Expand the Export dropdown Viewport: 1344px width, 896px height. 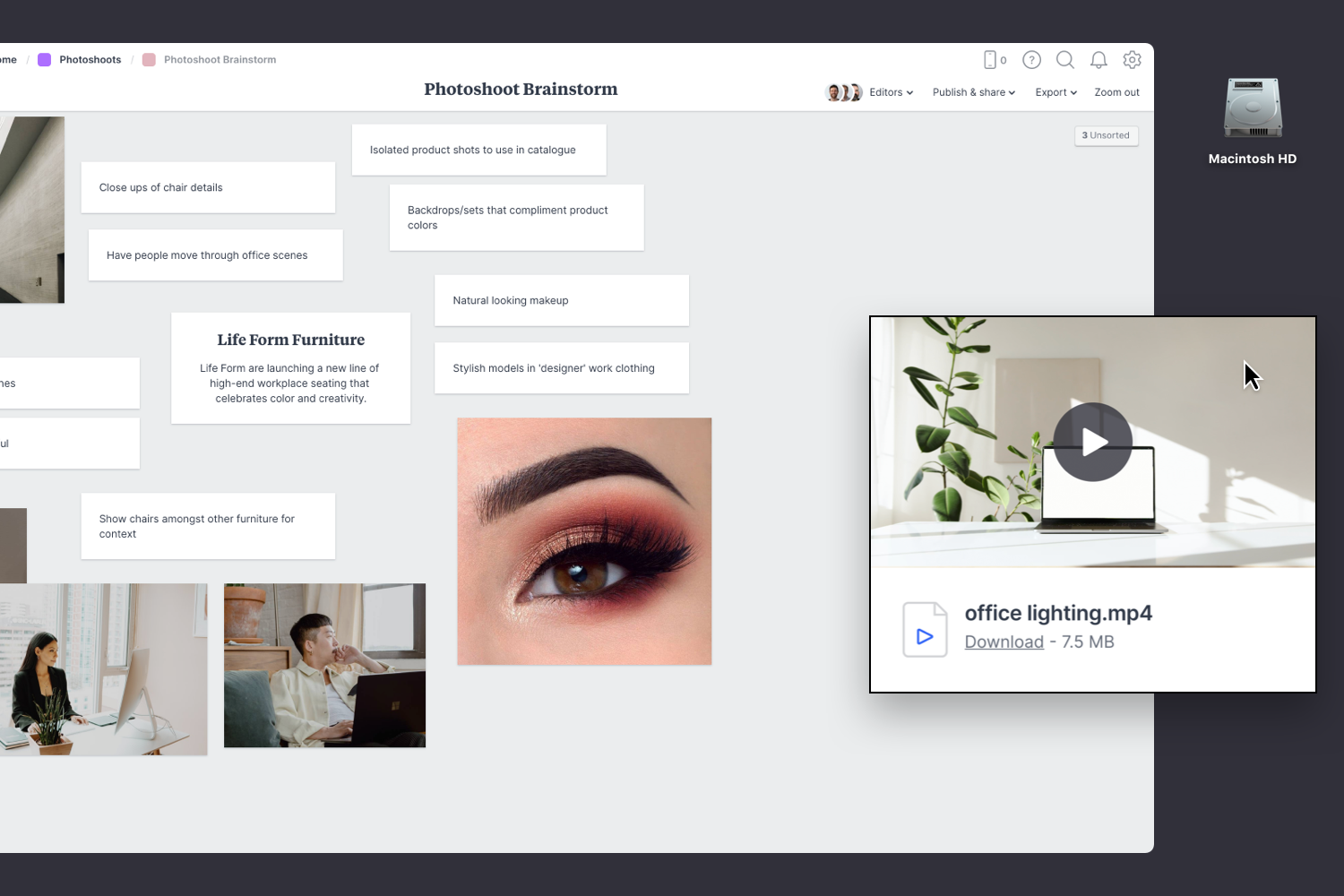click(1055, 92)
